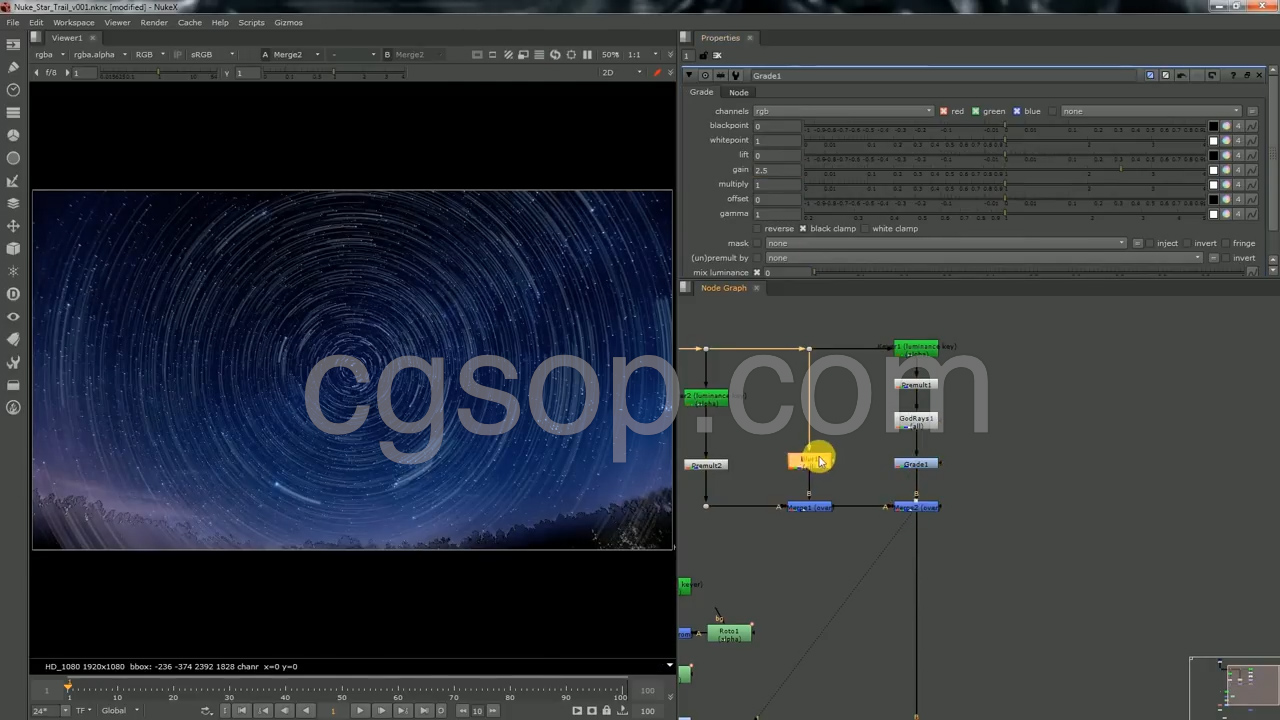
Task: Toggle the blue channel checkbox
Action: coord(1016,111)
